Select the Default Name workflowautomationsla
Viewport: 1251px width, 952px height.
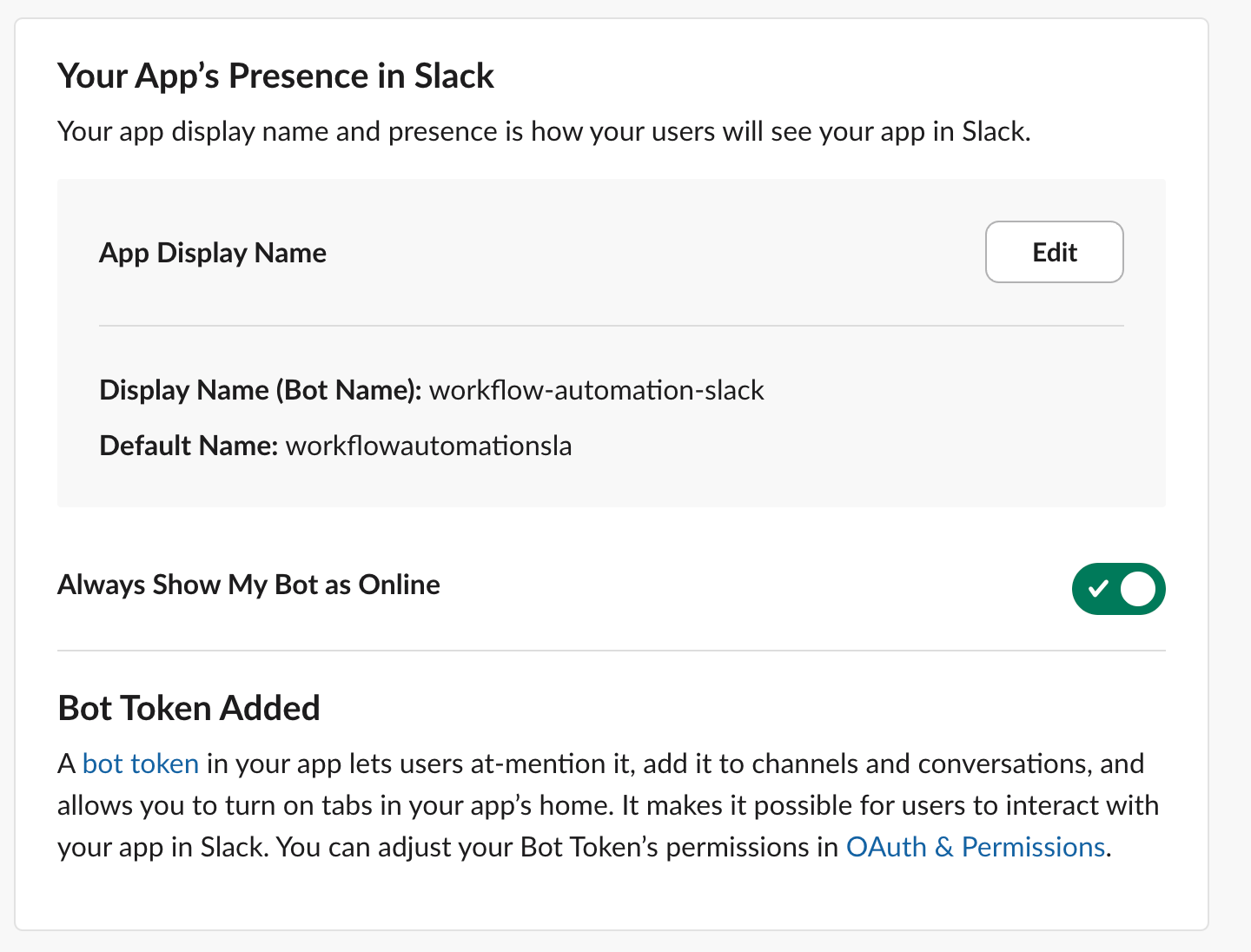tap(429, 446)
